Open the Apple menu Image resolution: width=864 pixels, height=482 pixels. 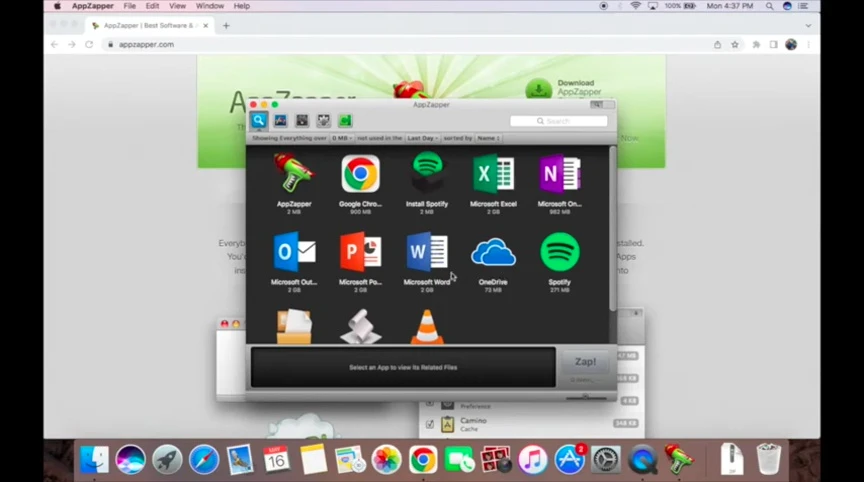pos(57,6)
